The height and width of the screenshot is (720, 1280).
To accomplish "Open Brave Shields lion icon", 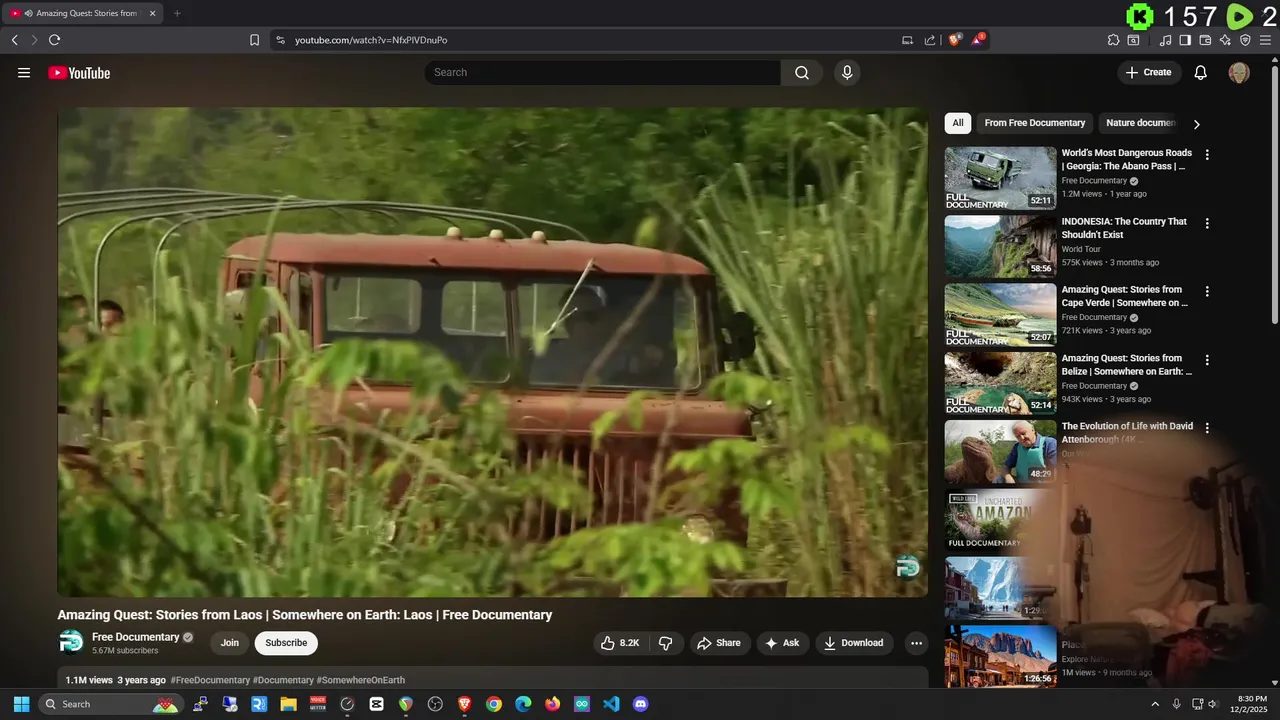I will pyautogui.click(x=955, y=40).
